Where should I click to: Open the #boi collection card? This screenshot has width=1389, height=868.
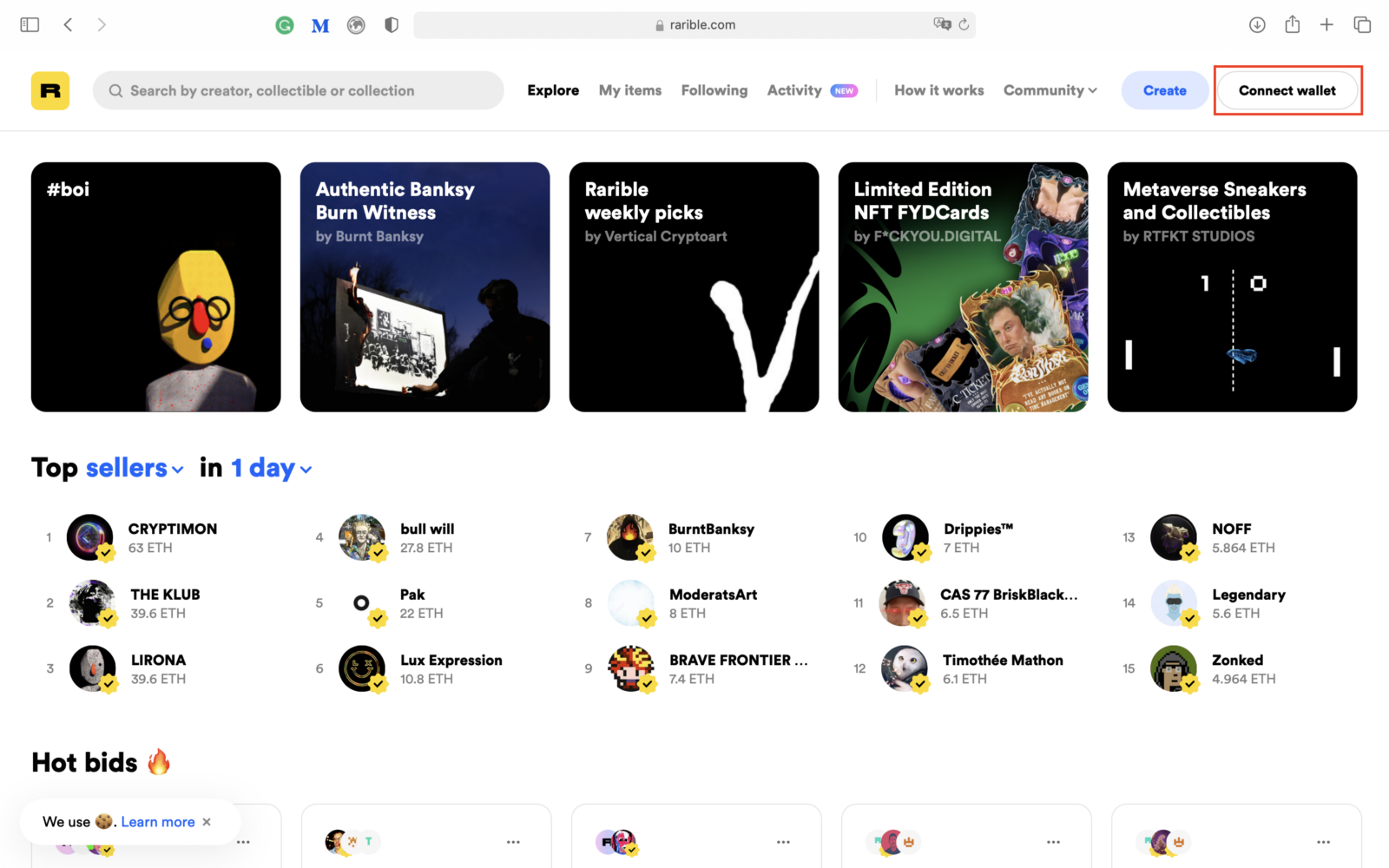tap(156, 287)
